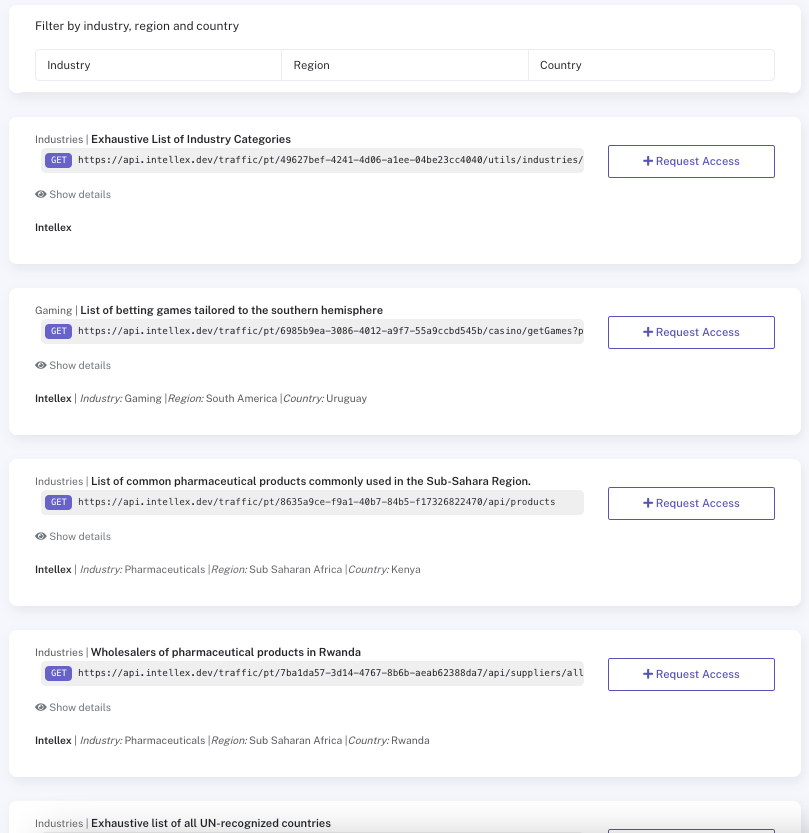This screenshot has height=833, width=809.
Task: Request access to Industry Categories API
Action: point(691,162)
